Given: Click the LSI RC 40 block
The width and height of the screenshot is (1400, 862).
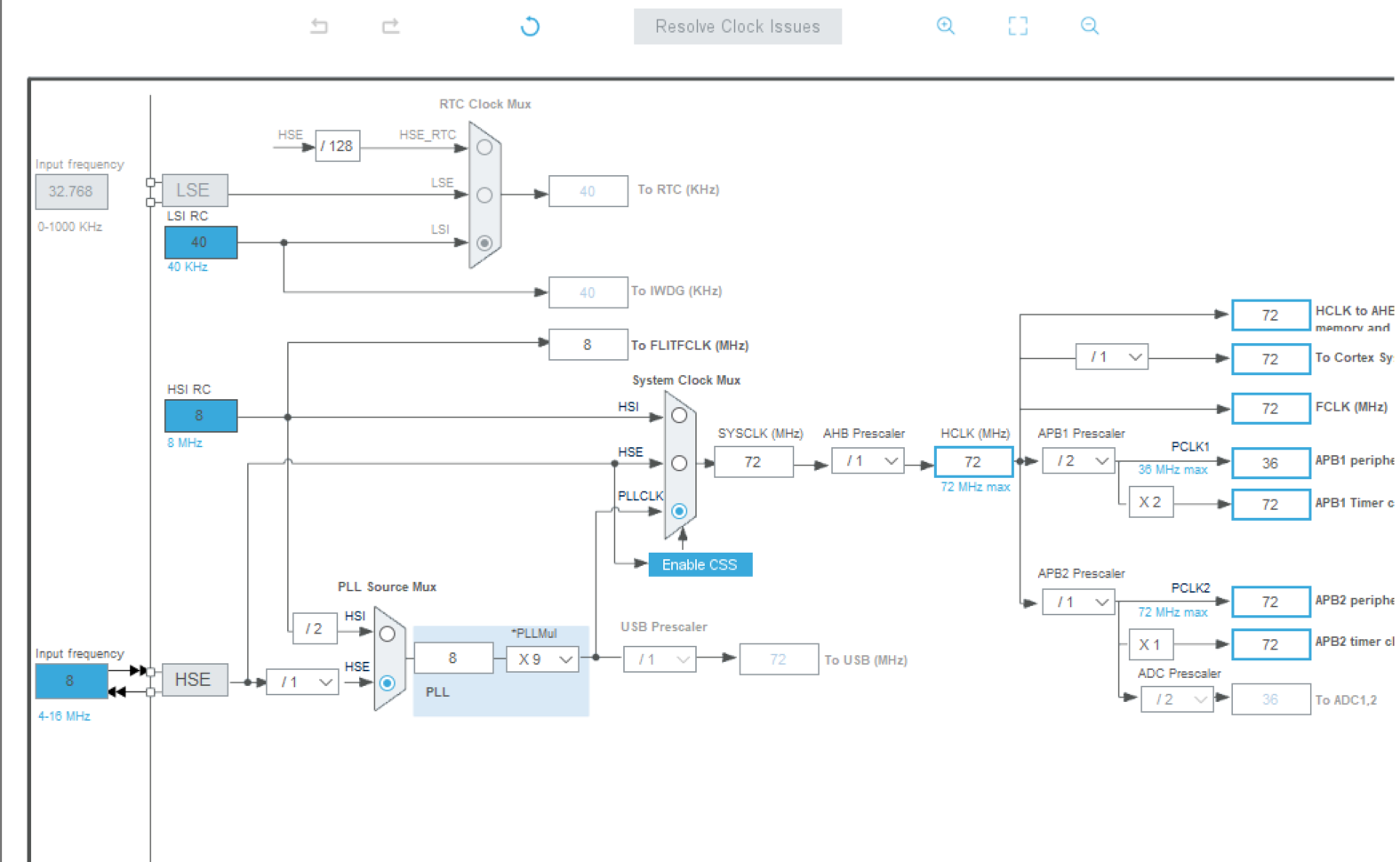Looking at the screenshot, I should (201, 242).
